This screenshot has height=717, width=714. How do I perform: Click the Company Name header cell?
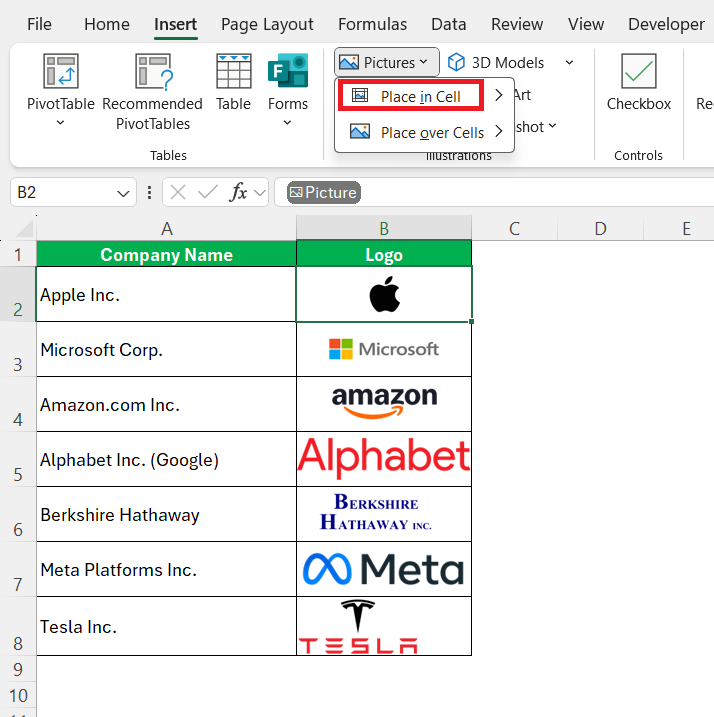coord(166,254)
